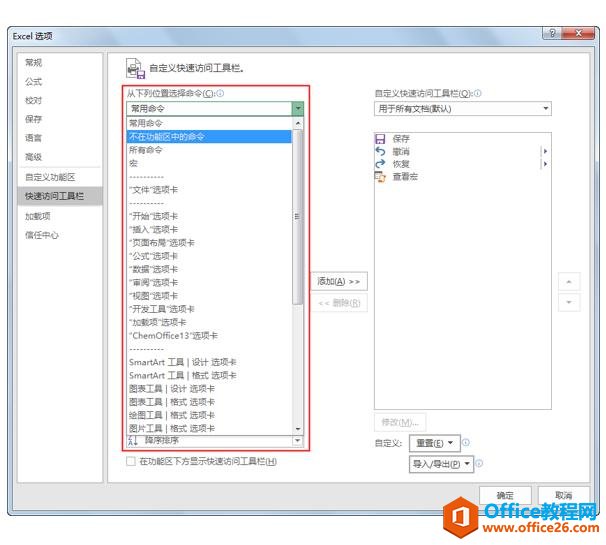The height and width of the screenshot is (545, 606).
Task: Click info icon beside 从下列位置选择命令 label
Action: coord(220,93)
